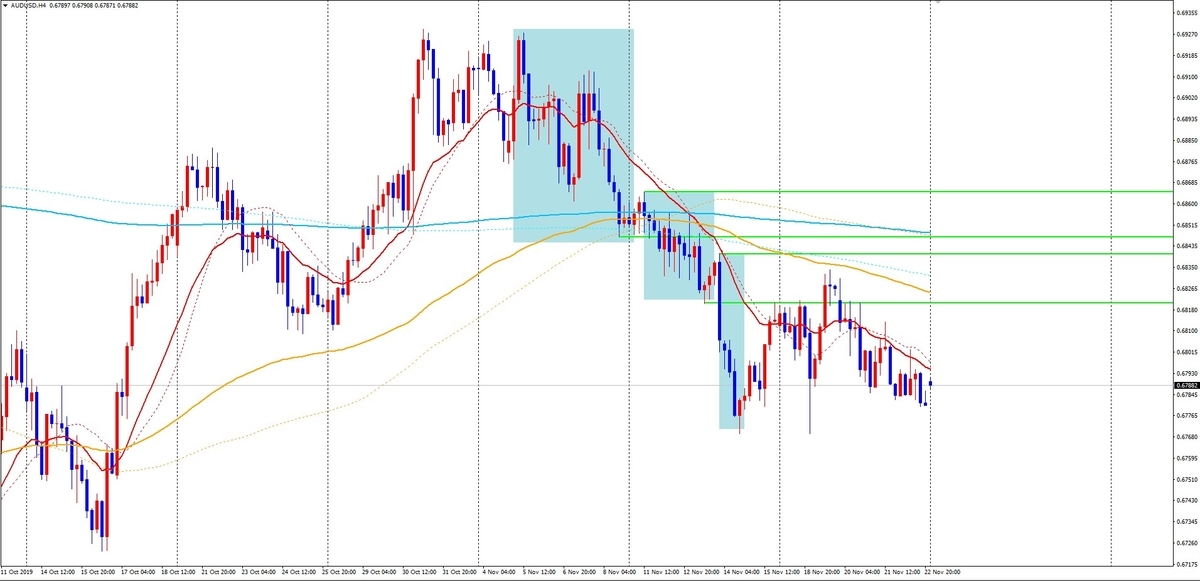Select the 25 Oct 20:00 time label
Viewport: 1200px width, 581px height.
point(341,573)
